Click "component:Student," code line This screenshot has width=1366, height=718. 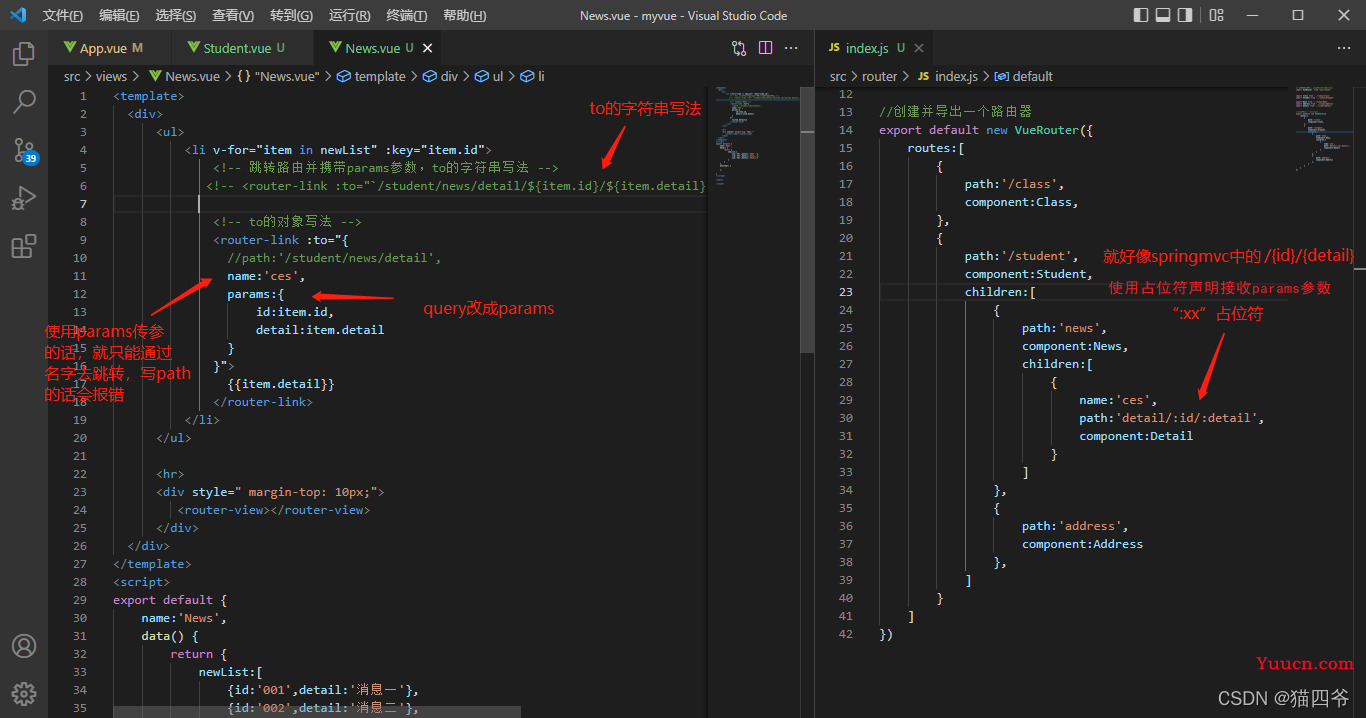point(1029,274)
